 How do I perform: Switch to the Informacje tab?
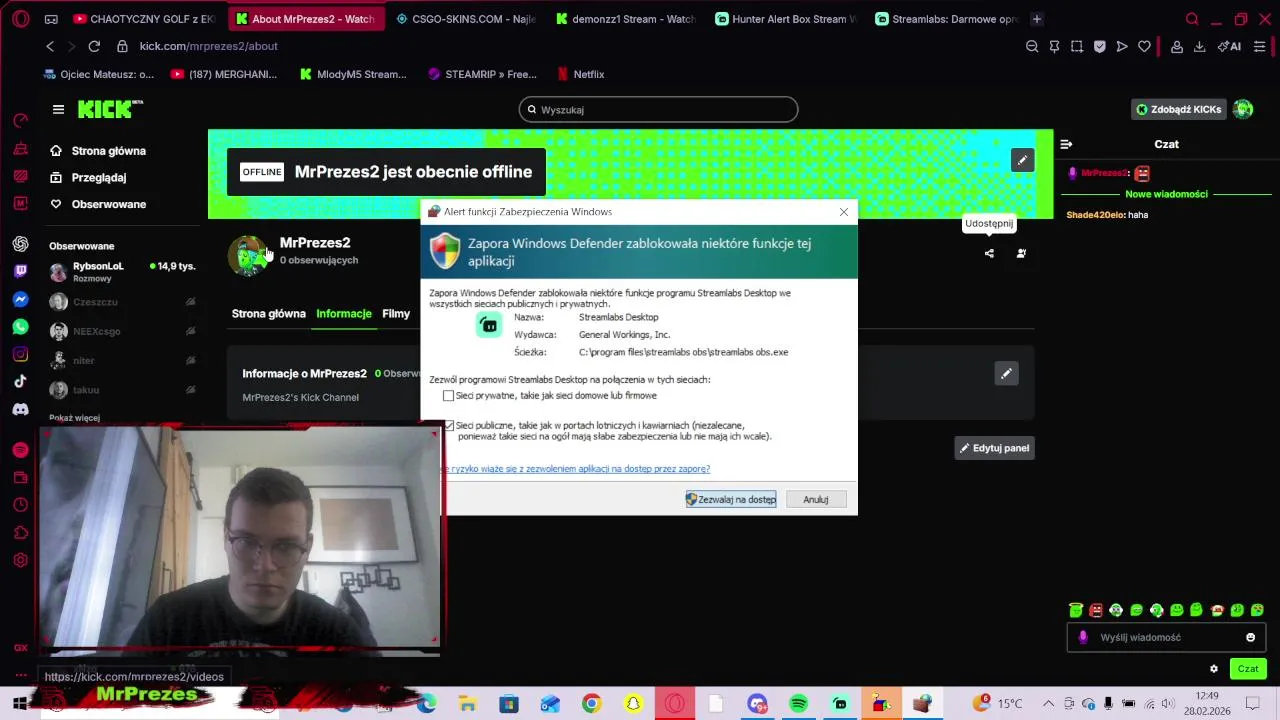[x=344, y=314]
